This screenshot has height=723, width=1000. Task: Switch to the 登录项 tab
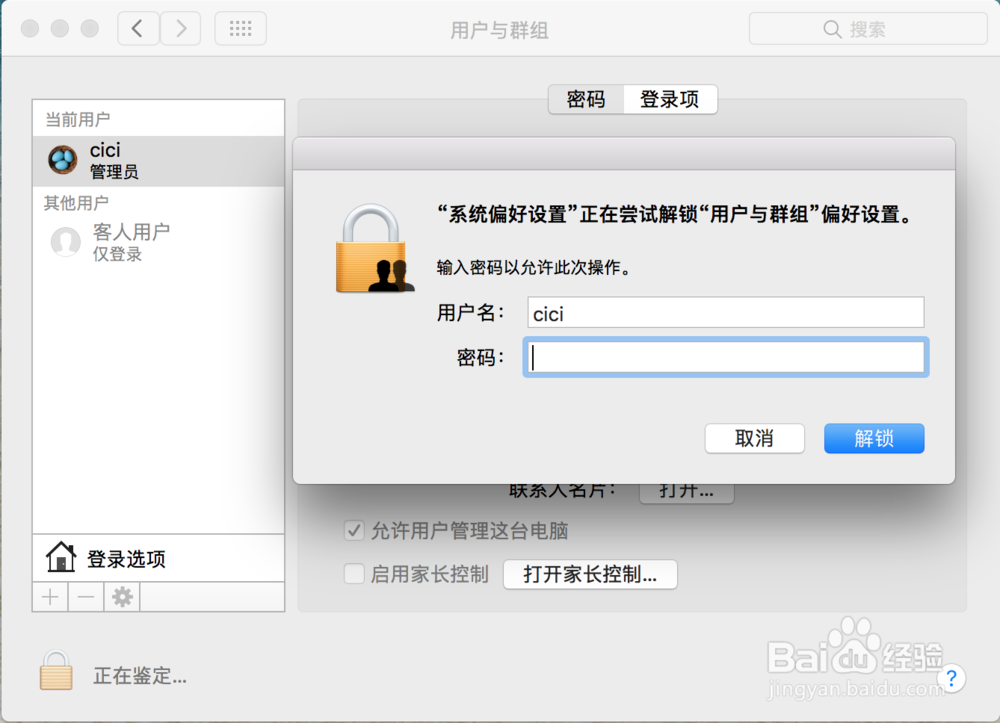click(x=670, y=99)
